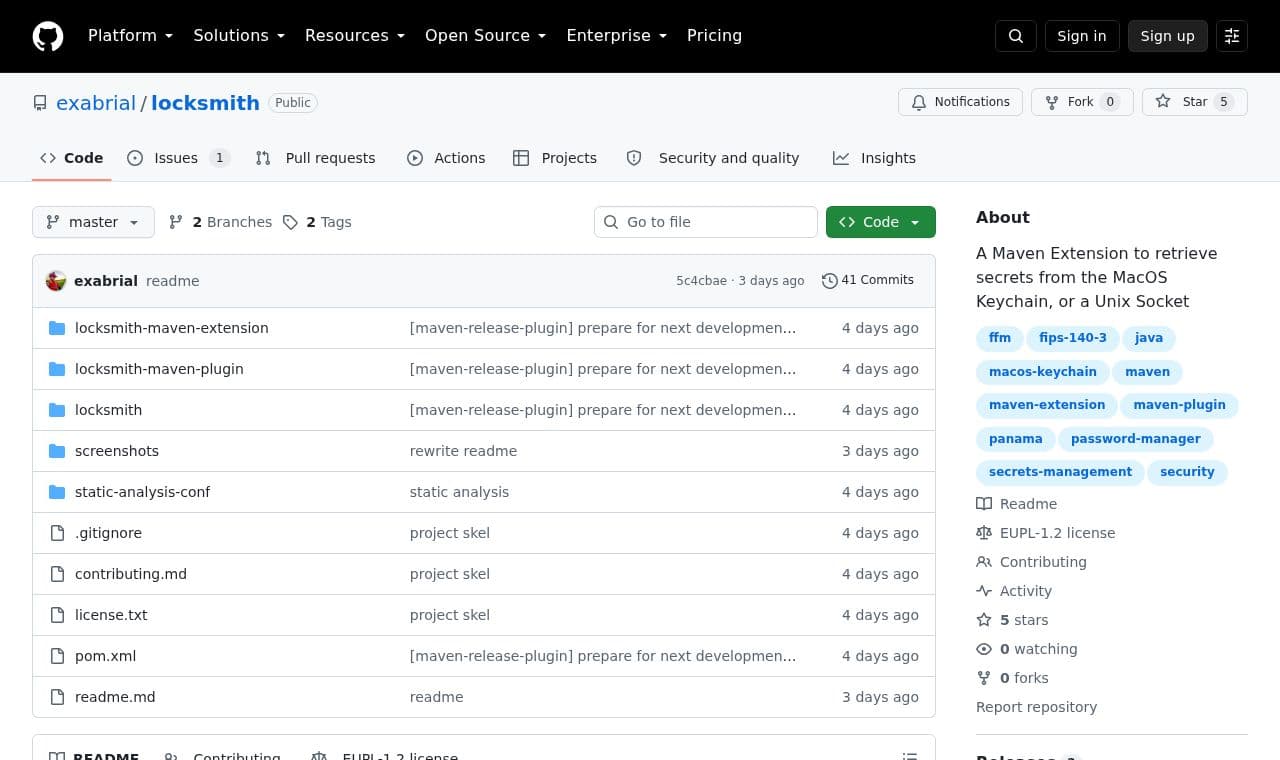
Task: Open the 41 Commits history link
Action: [868, 281]
